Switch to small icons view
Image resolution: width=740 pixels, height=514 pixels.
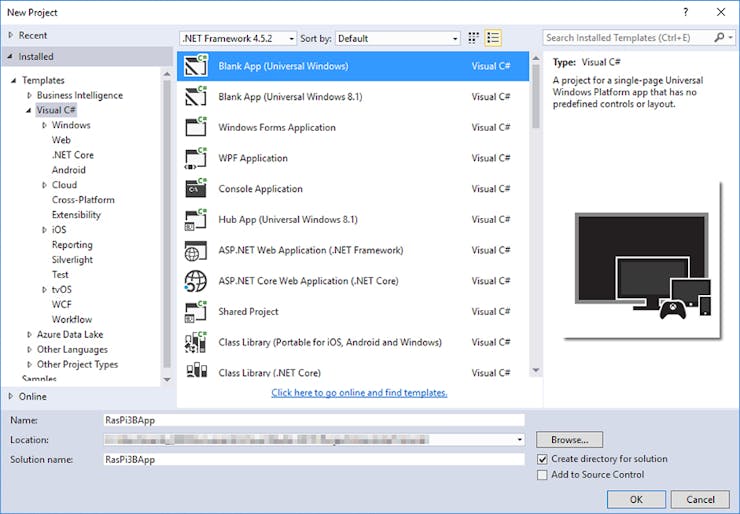(x=473, y=38)
